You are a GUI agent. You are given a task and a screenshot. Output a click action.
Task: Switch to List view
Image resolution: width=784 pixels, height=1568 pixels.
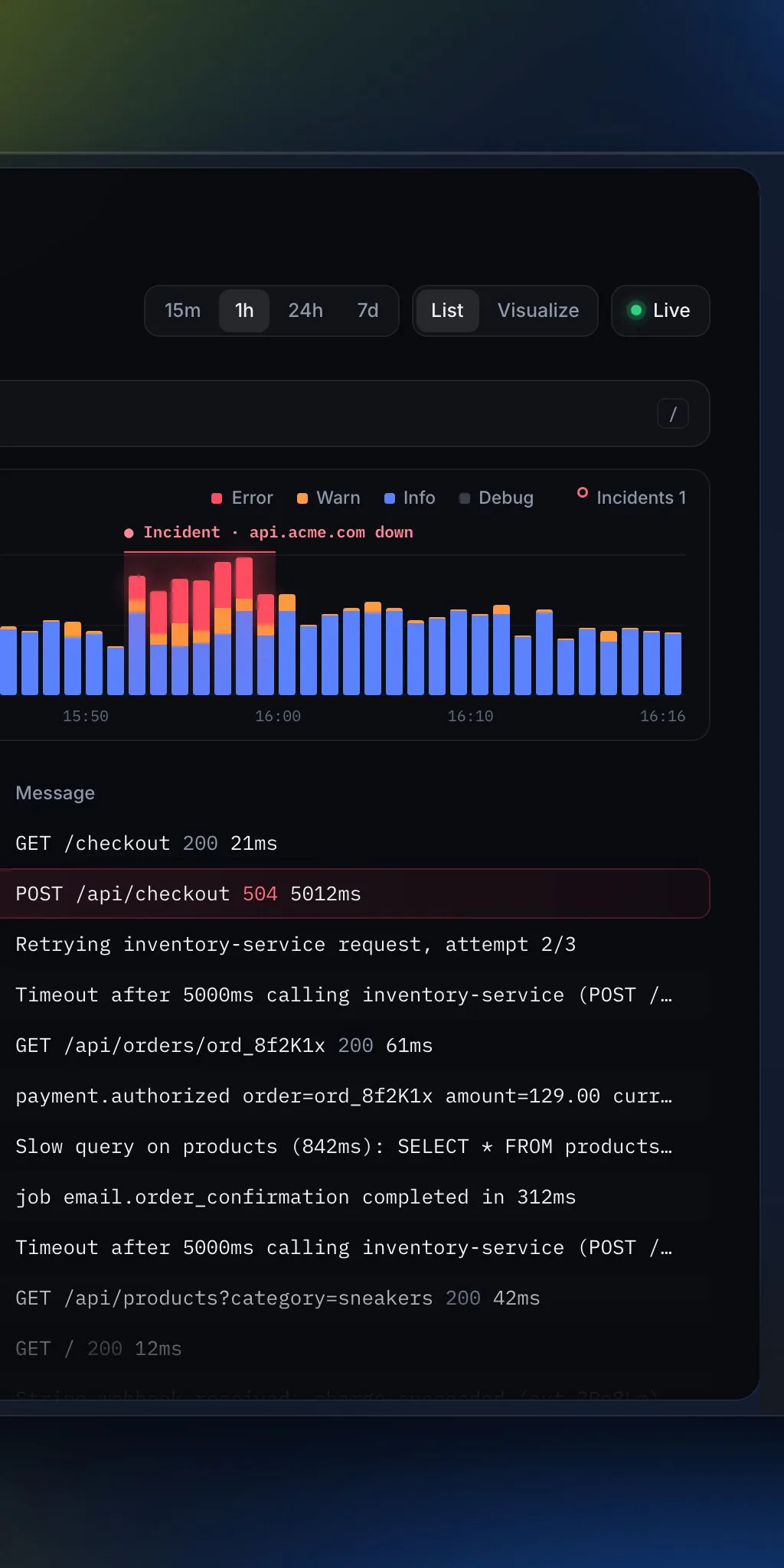pos(447,310)
